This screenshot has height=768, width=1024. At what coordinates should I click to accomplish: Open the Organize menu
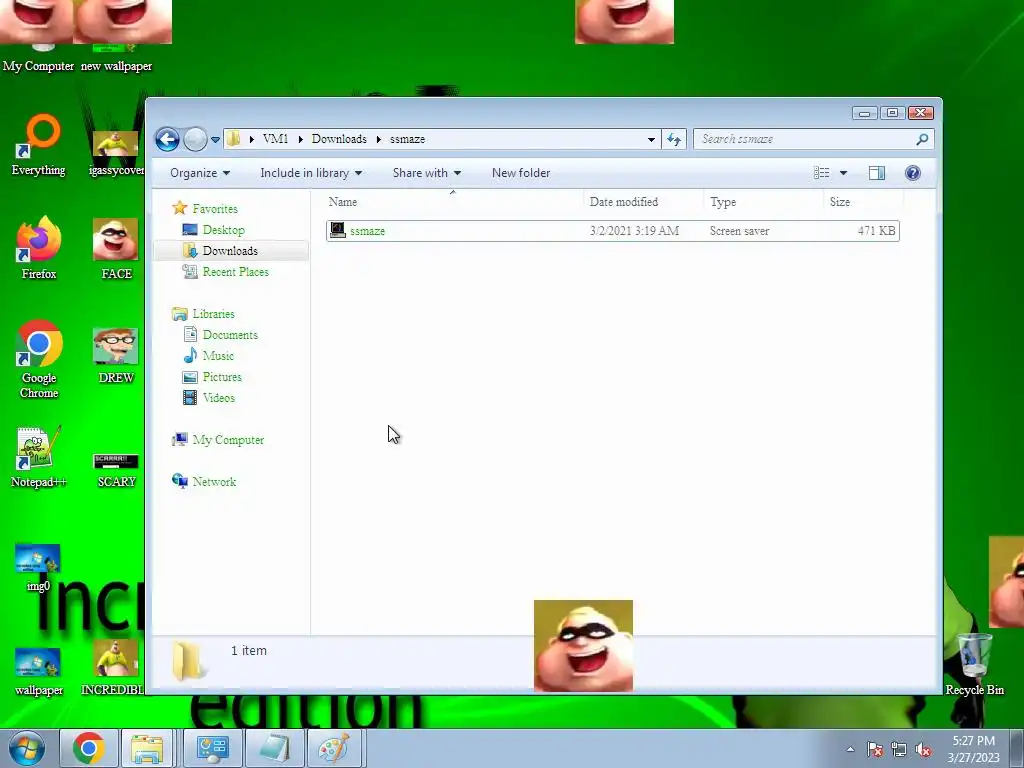199,173
